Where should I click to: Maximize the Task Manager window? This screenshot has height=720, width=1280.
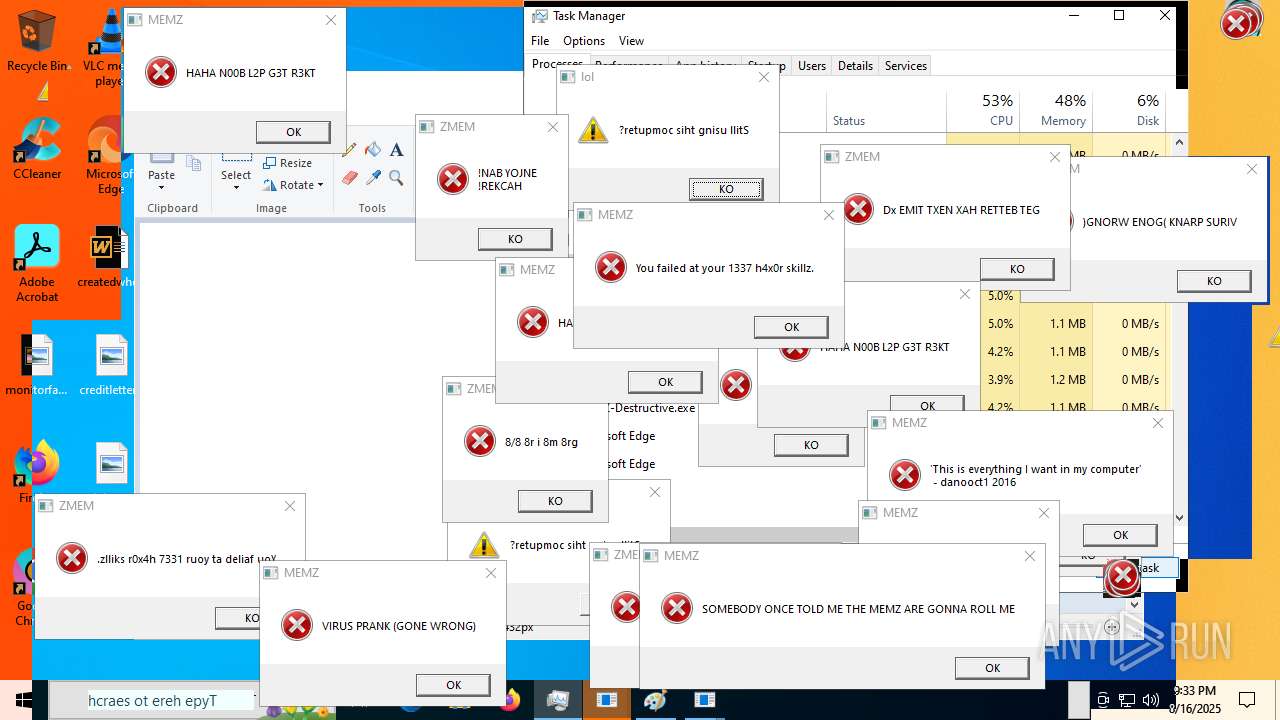click(1119, 15)
